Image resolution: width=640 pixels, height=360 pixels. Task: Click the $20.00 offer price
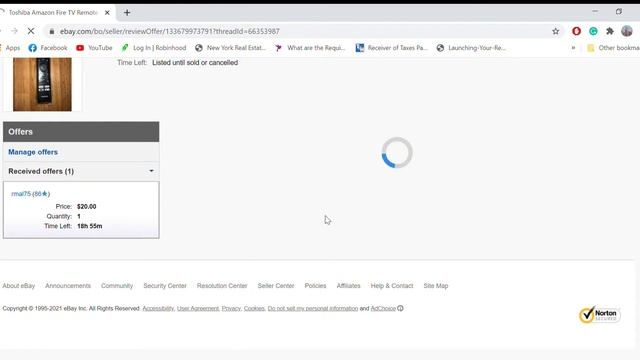click(87, 207)
